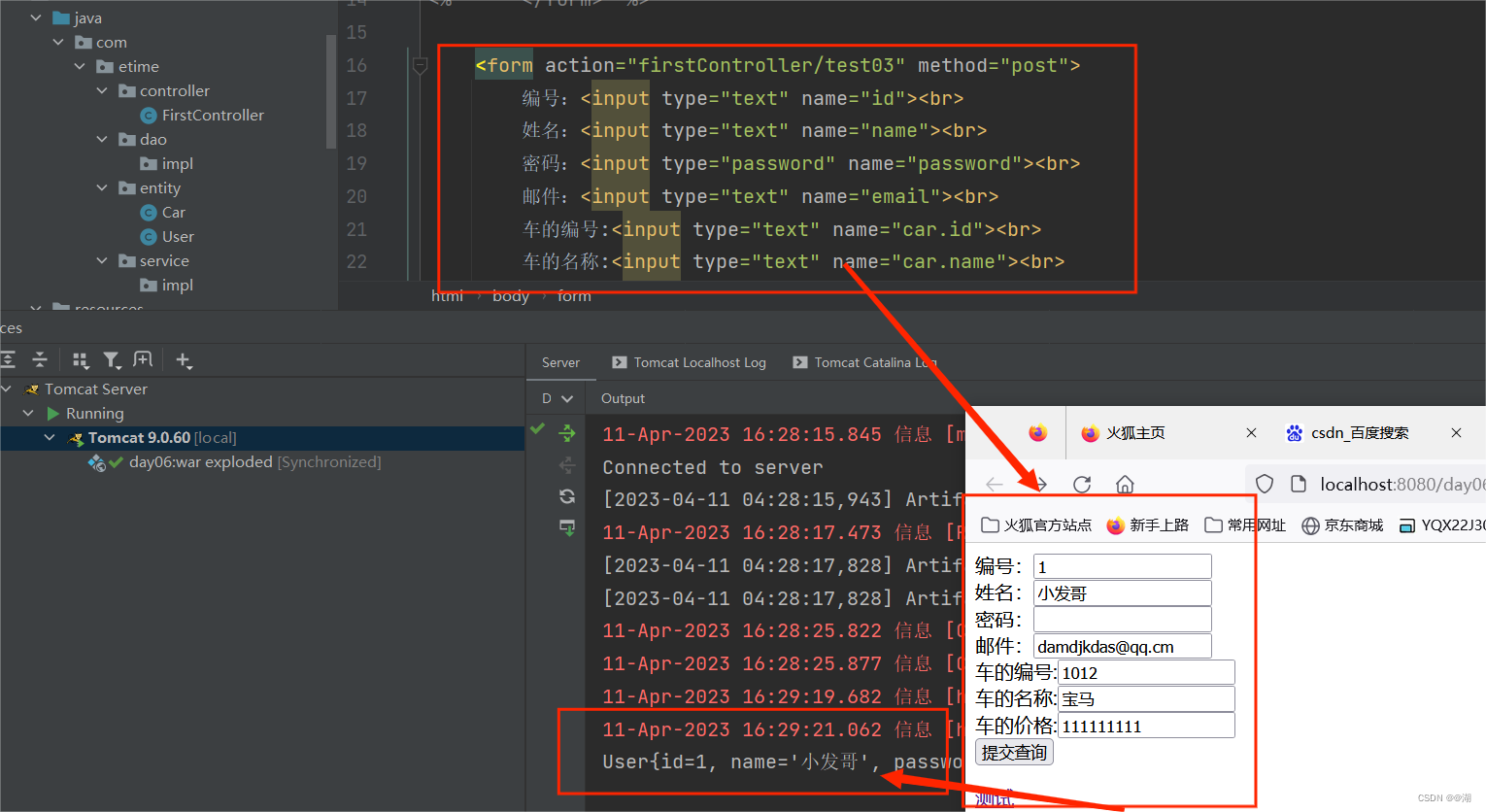The height and width of the screenshot is (812, 1486).
Task: Click project tree vertical scrollbar
Action: pyautogui.click(x=331, y=92)
